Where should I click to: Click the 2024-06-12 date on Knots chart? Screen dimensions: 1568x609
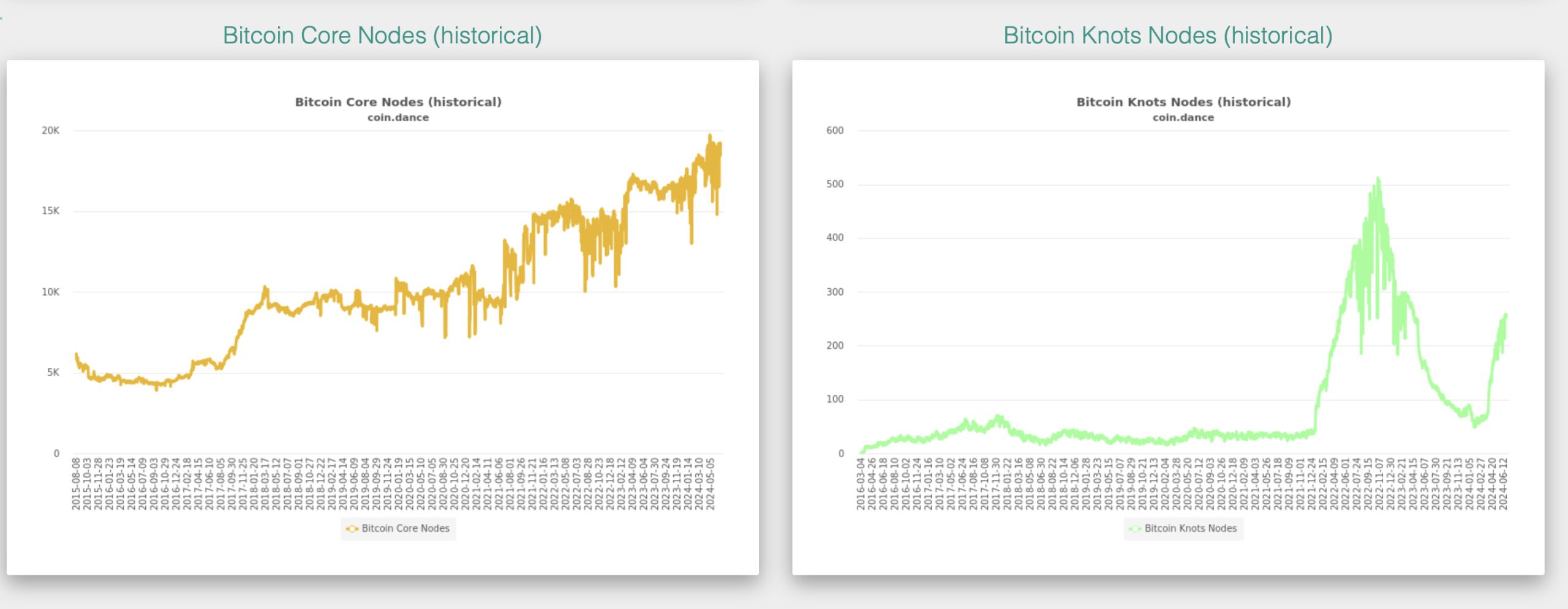tap(1502, 484)
